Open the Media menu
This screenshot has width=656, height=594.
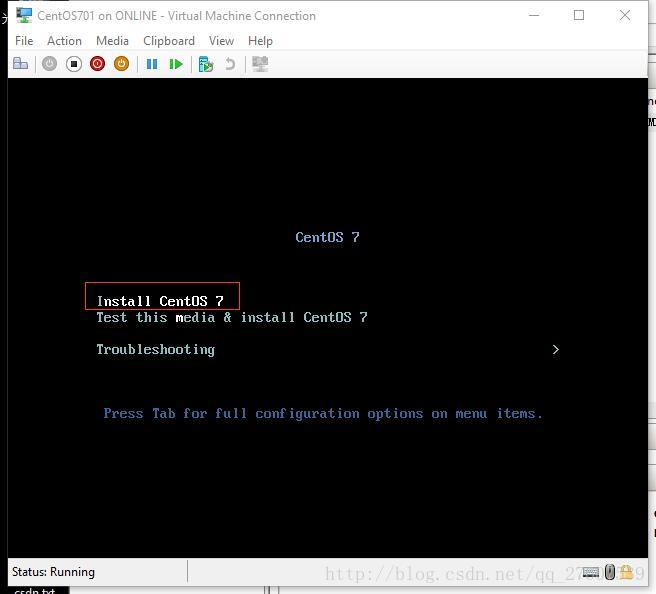pos(112,41)
